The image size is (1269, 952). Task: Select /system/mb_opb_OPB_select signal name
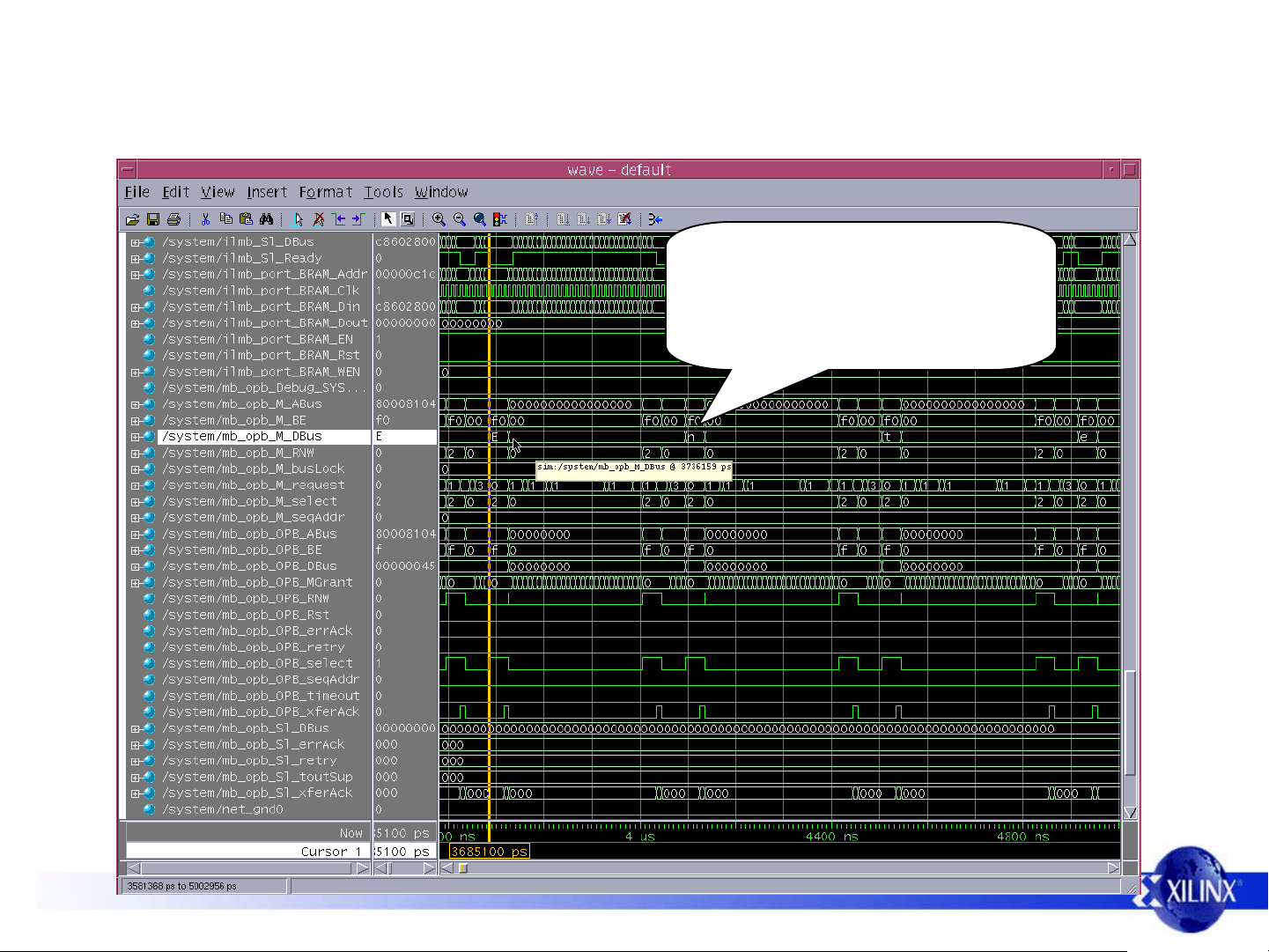(x=257, y=663)
